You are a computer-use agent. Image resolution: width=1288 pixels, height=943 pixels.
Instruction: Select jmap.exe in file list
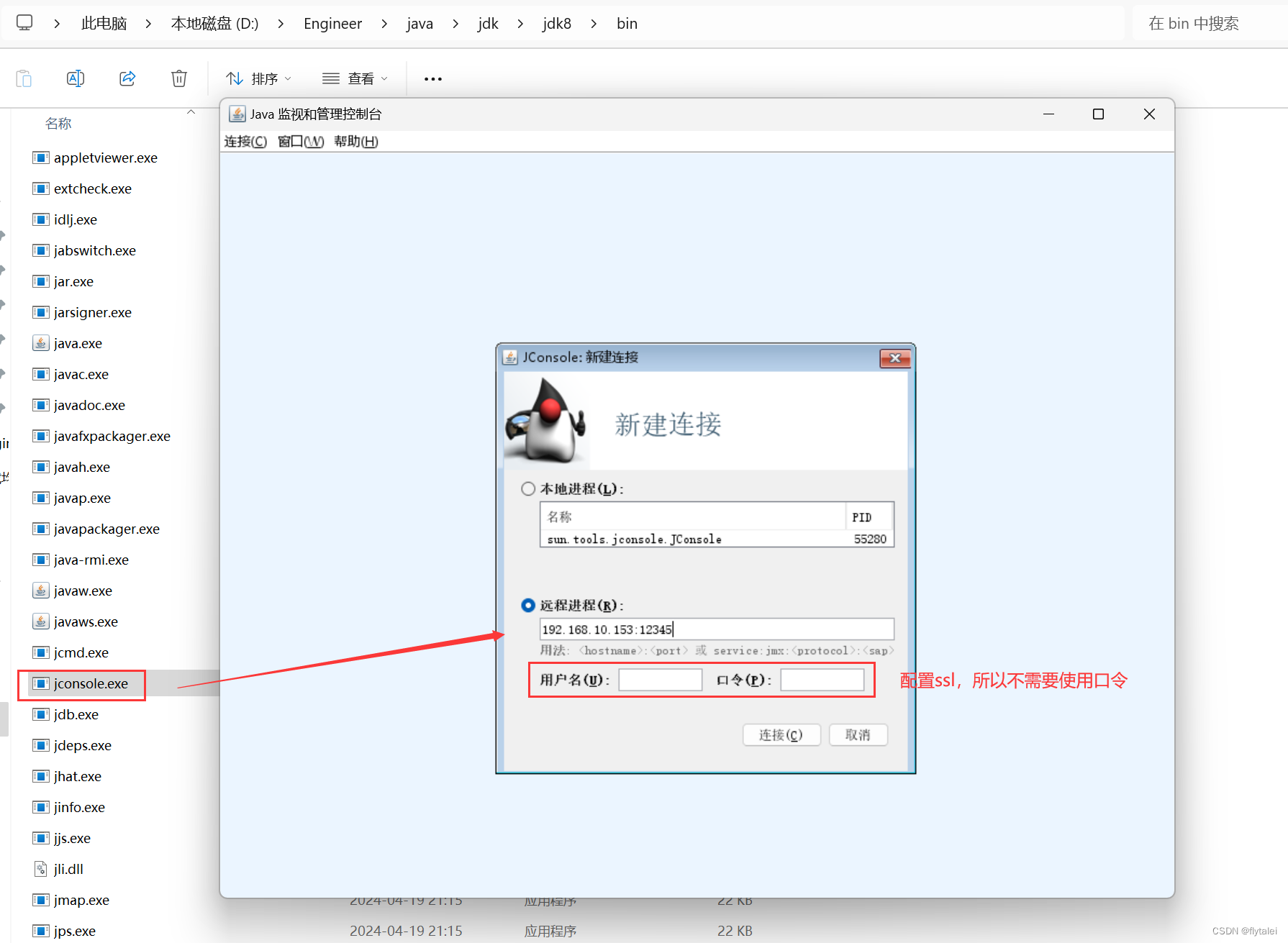click(81, 900)
